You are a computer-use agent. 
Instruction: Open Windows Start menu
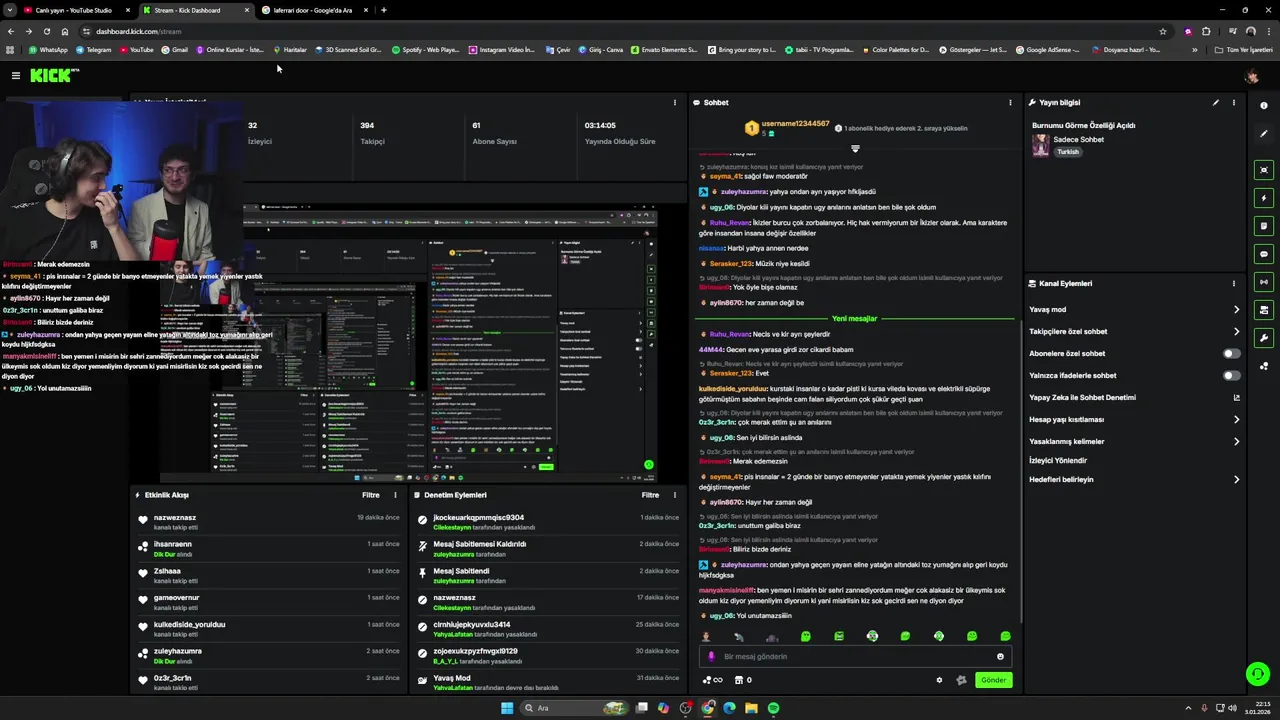pos(507,708)
